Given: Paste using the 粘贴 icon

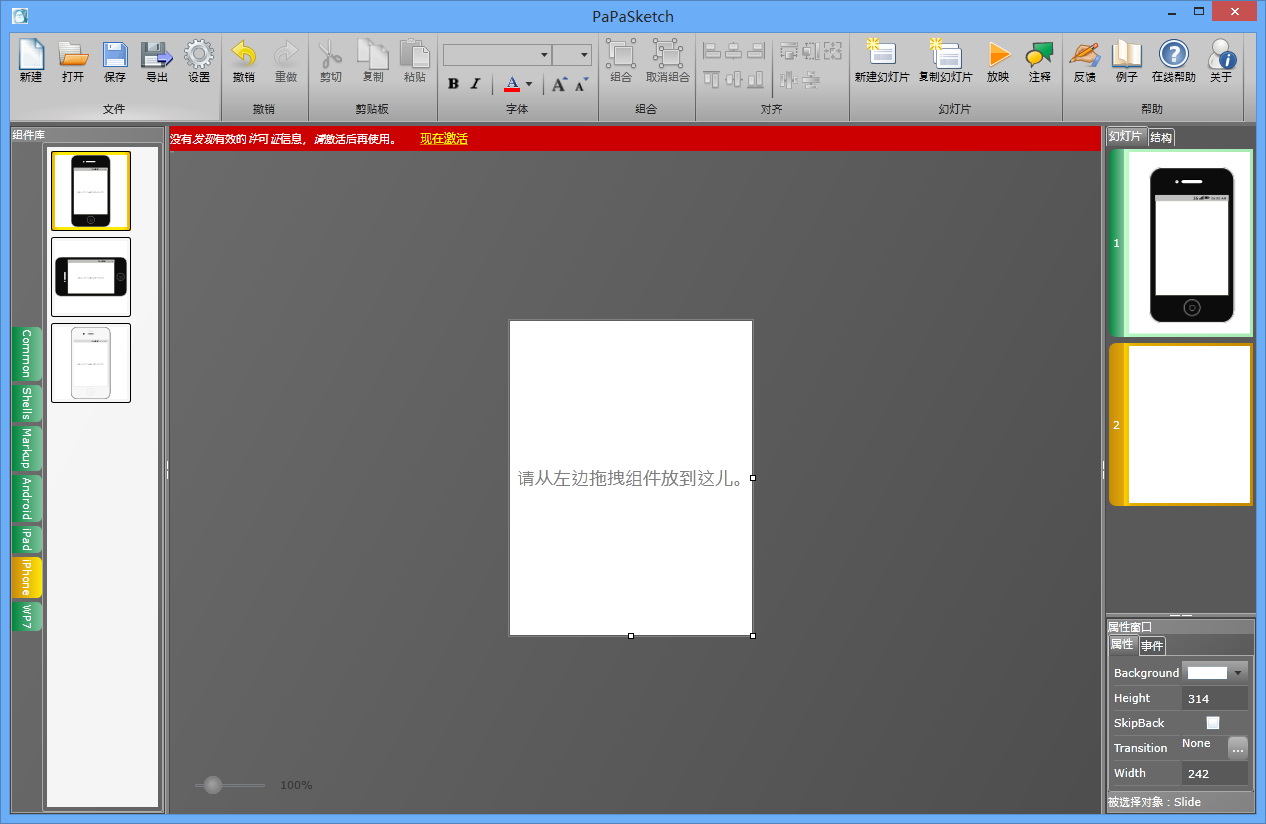Looking at the screenshot, I should tap(415, 61).
